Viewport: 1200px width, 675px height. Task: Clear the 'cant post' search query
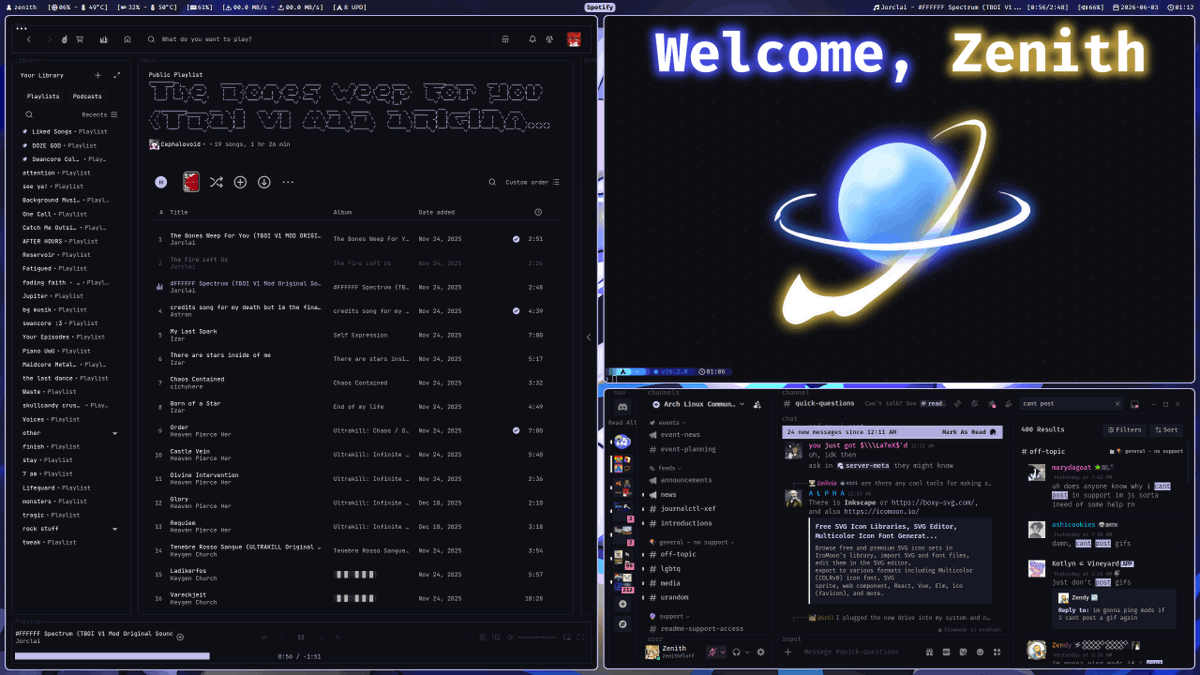point(1117,404)
